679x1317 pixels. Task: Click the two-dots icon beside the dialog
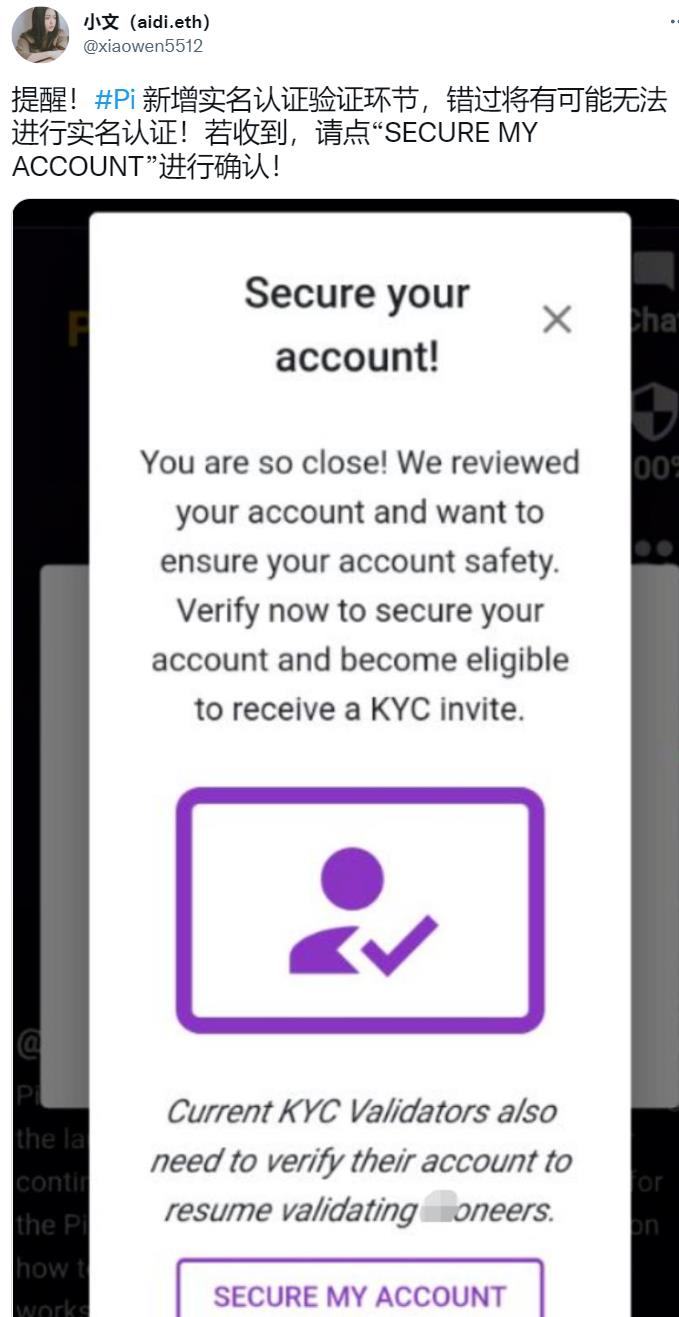(655, 549)
